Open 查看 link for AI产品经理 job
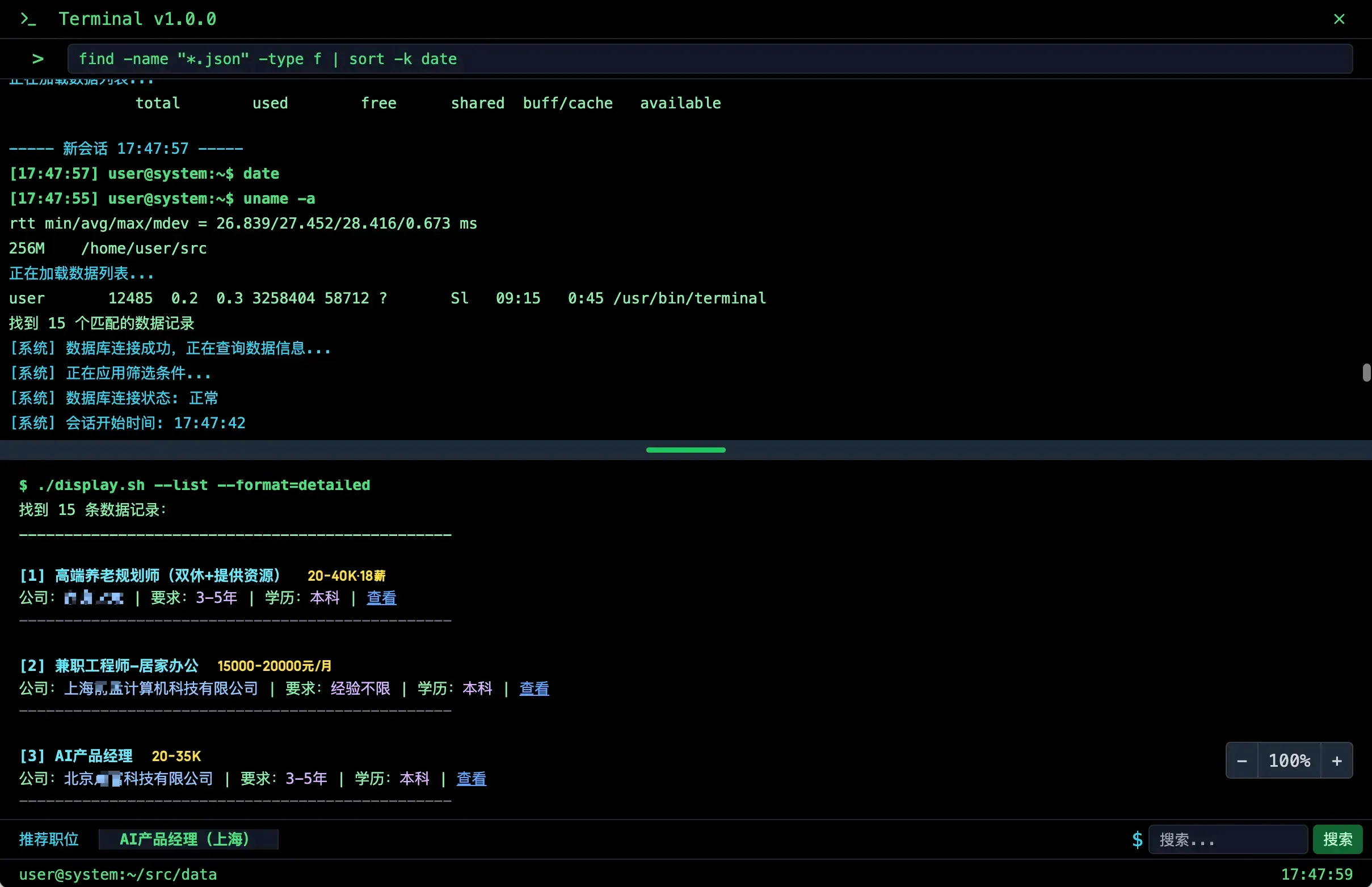Screen dimensions: 1372x887 [x=471, y=779]
